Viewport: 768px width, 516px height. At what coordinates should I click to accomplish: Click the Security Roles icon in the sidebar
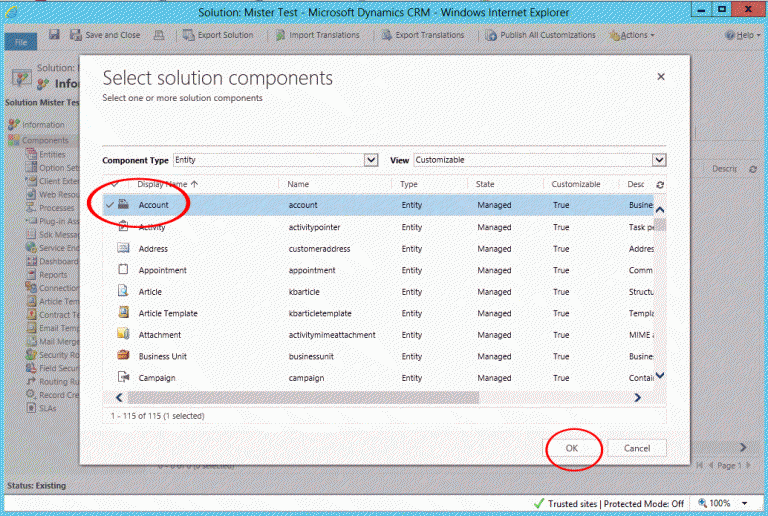[31, 354]
